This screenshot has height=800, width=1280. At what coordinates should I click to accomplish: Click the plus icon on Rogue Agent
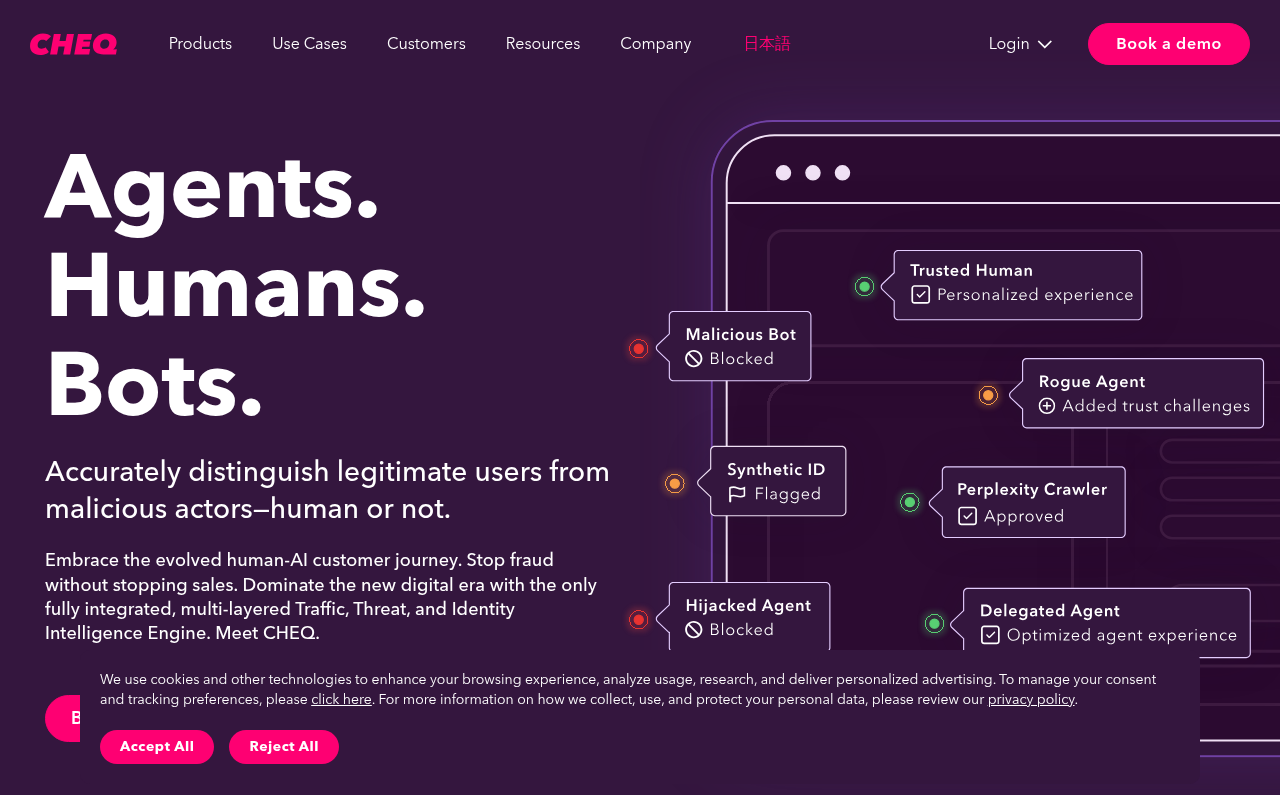tap(1047, 406)
